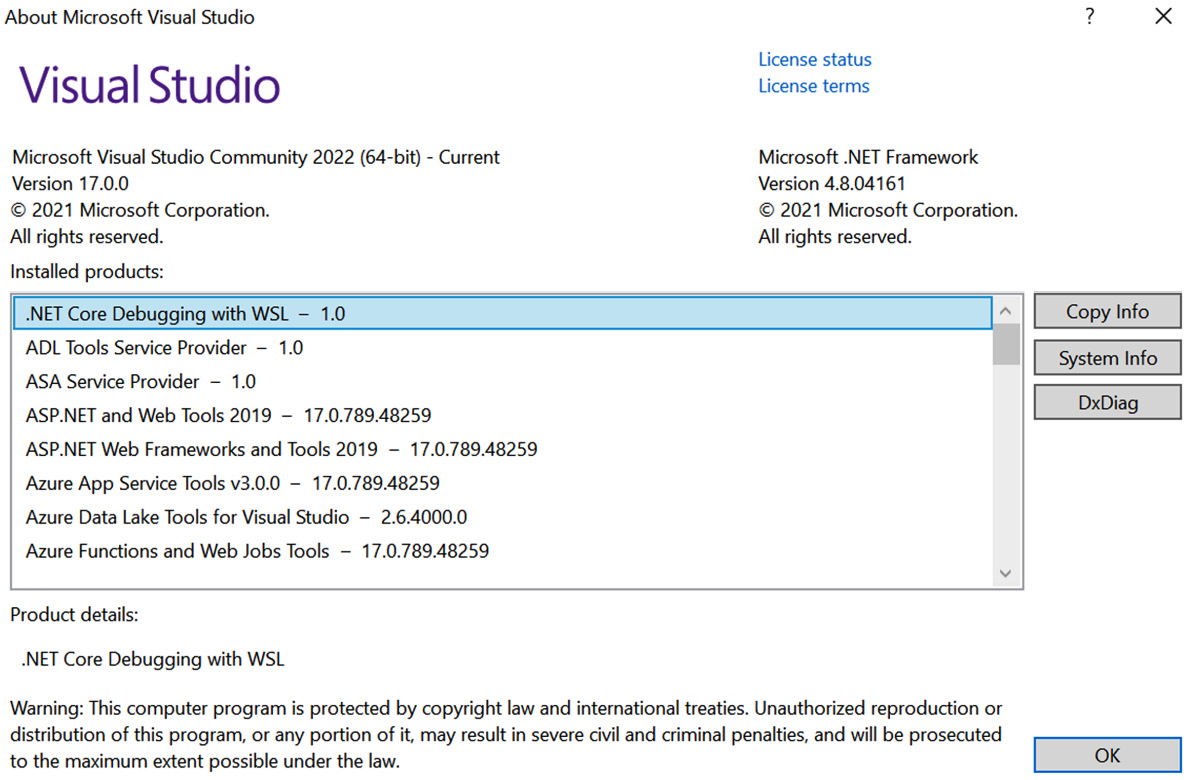Select ASP.NET and Web Tools 2019
Viewport: 1195px width, 780px height.
502,416
